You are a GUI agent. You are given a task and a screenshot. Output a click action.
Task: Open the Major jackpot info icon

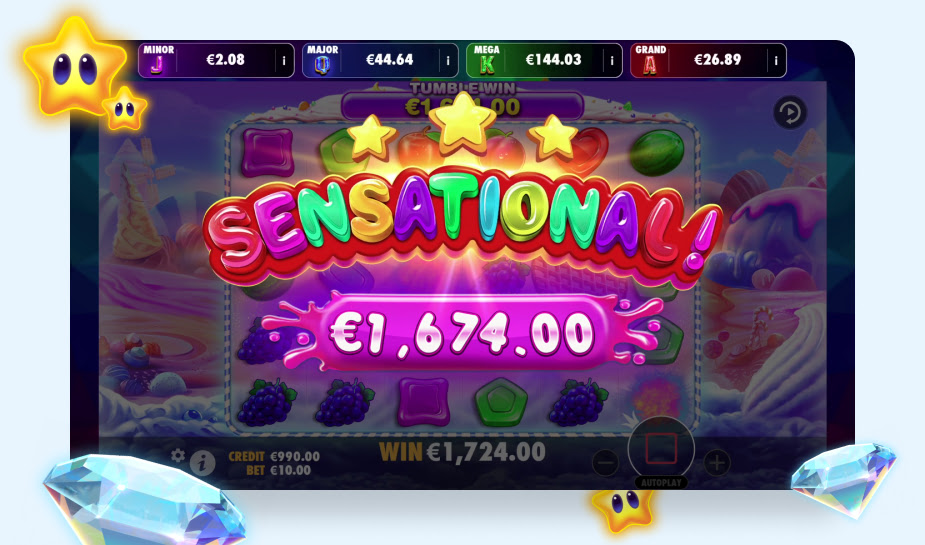[448, 61]
